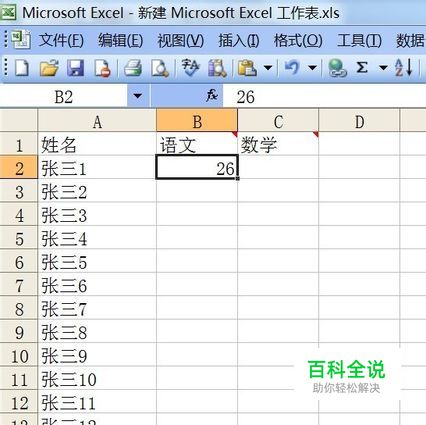Select row 5 header
Viewport: 426px width, 425px height.
[19, 238]
